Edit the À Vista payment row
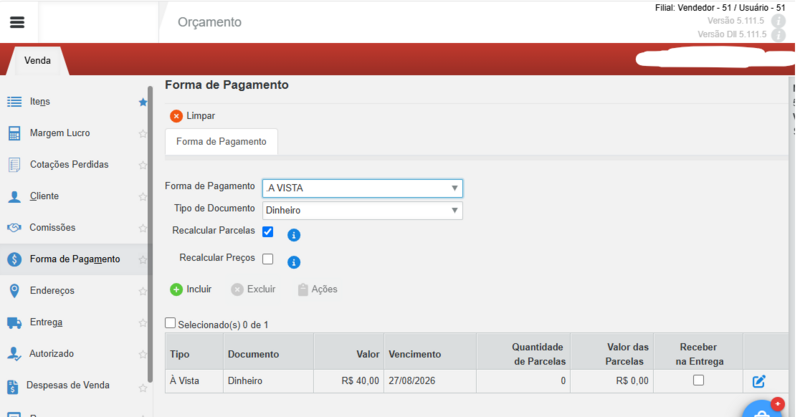Viewport: 800px width, 417px height. click(759, 381)
